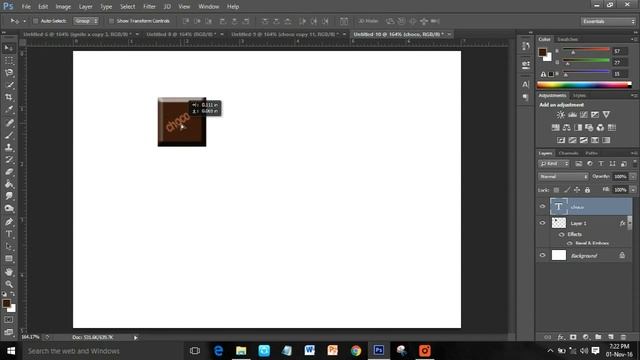Viewport: 640px width, 360px height.
Task: Delete layer using trash icon
Action: click(623, 337)
